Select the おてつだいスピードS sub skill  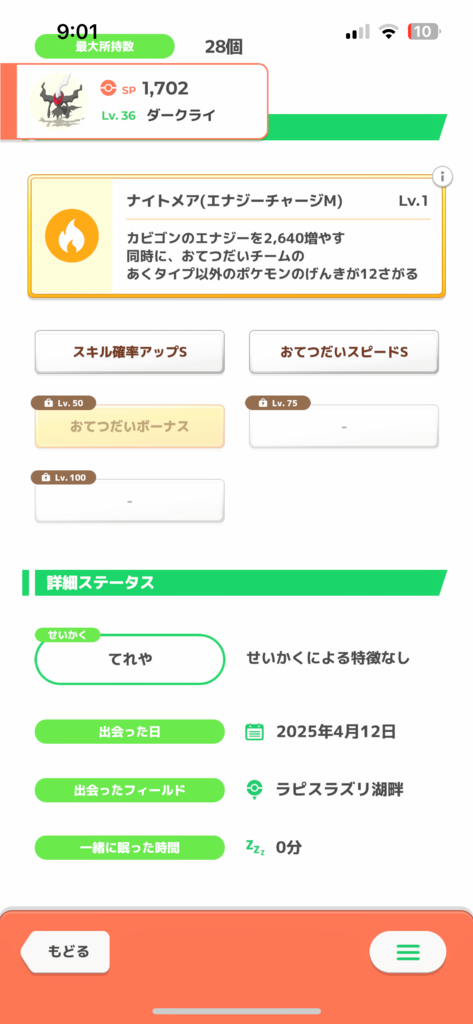[344, 352]
